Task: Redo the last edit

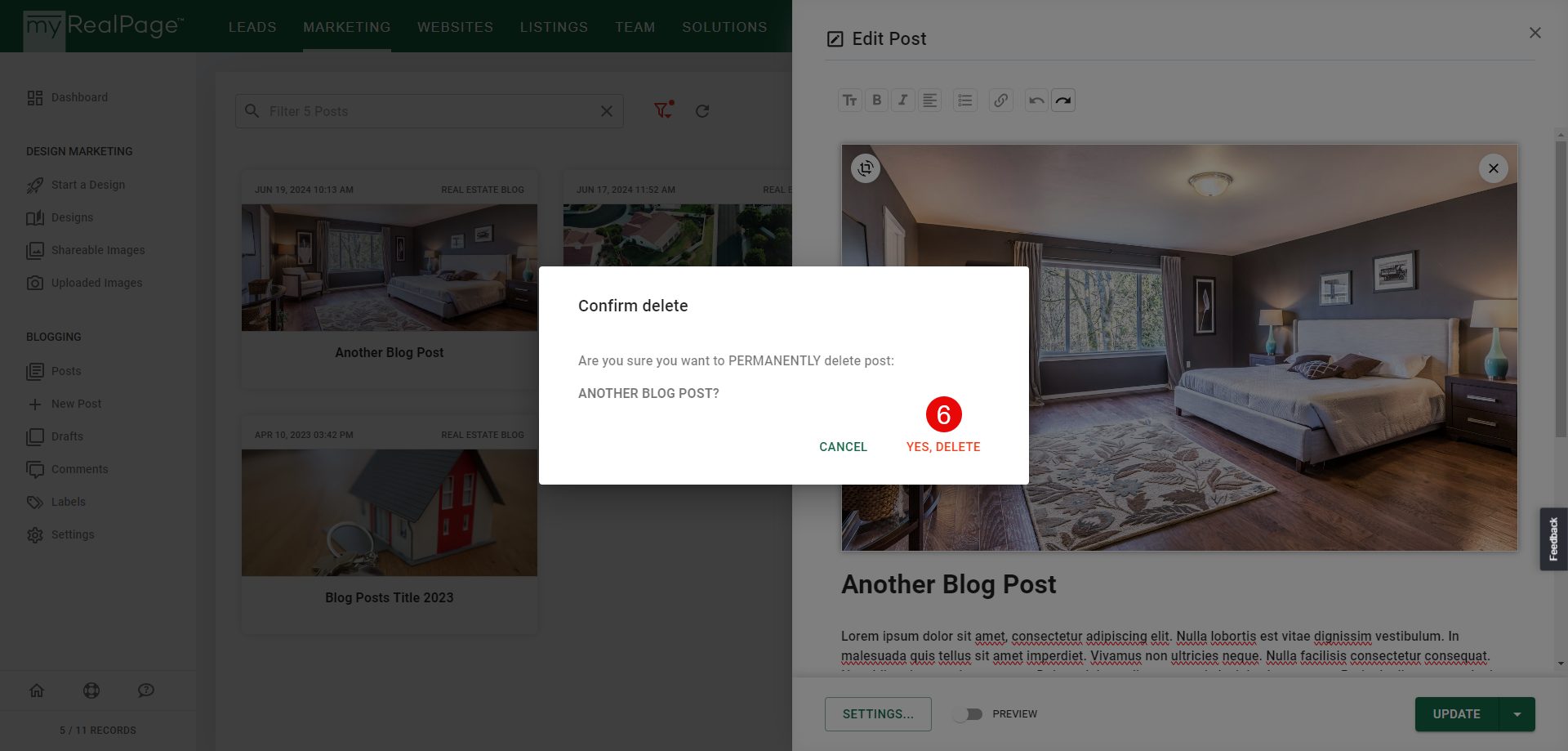Action: [1063, 101]
